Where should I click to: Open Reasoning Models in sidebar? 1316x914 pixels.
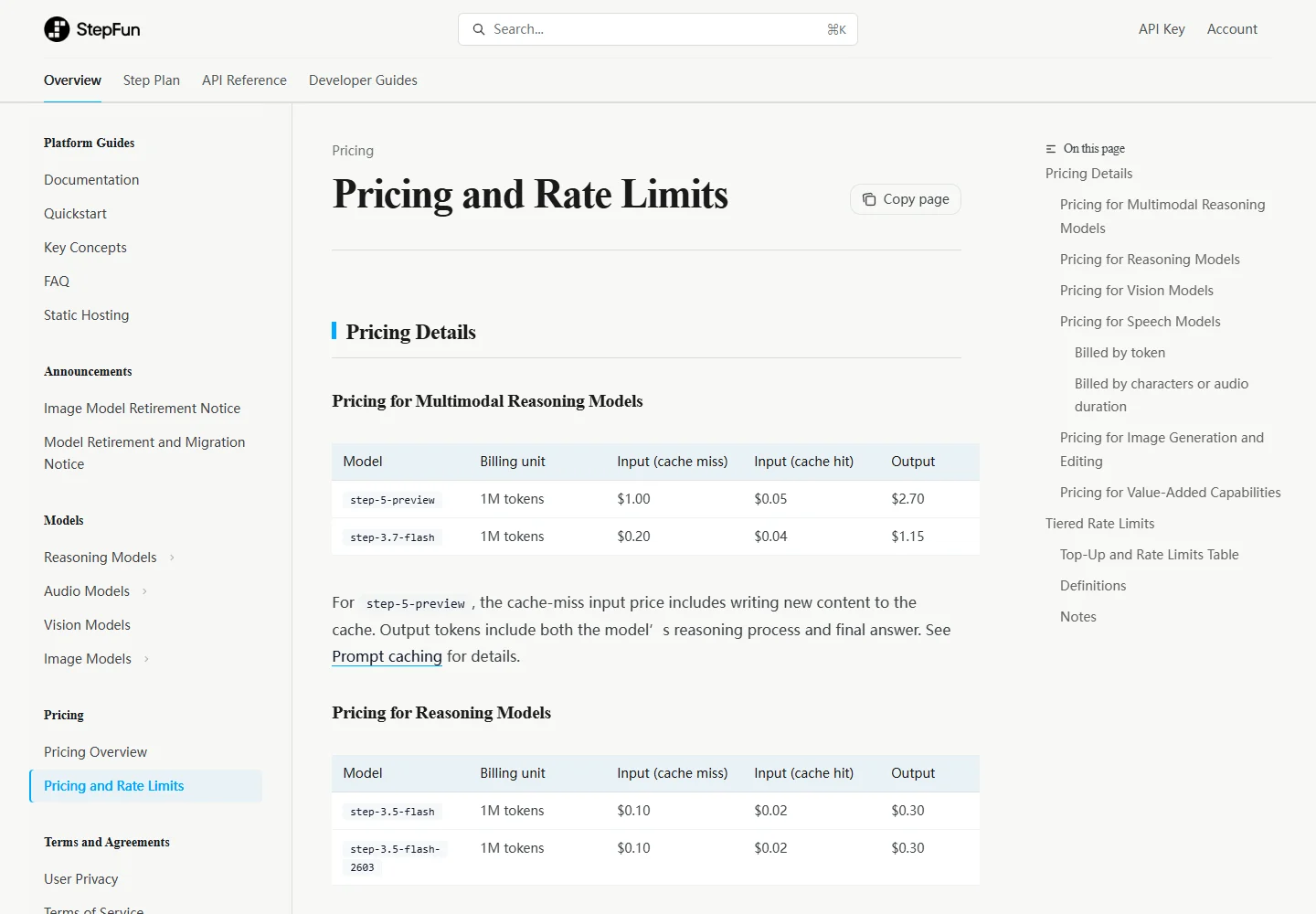pos(100,558)
